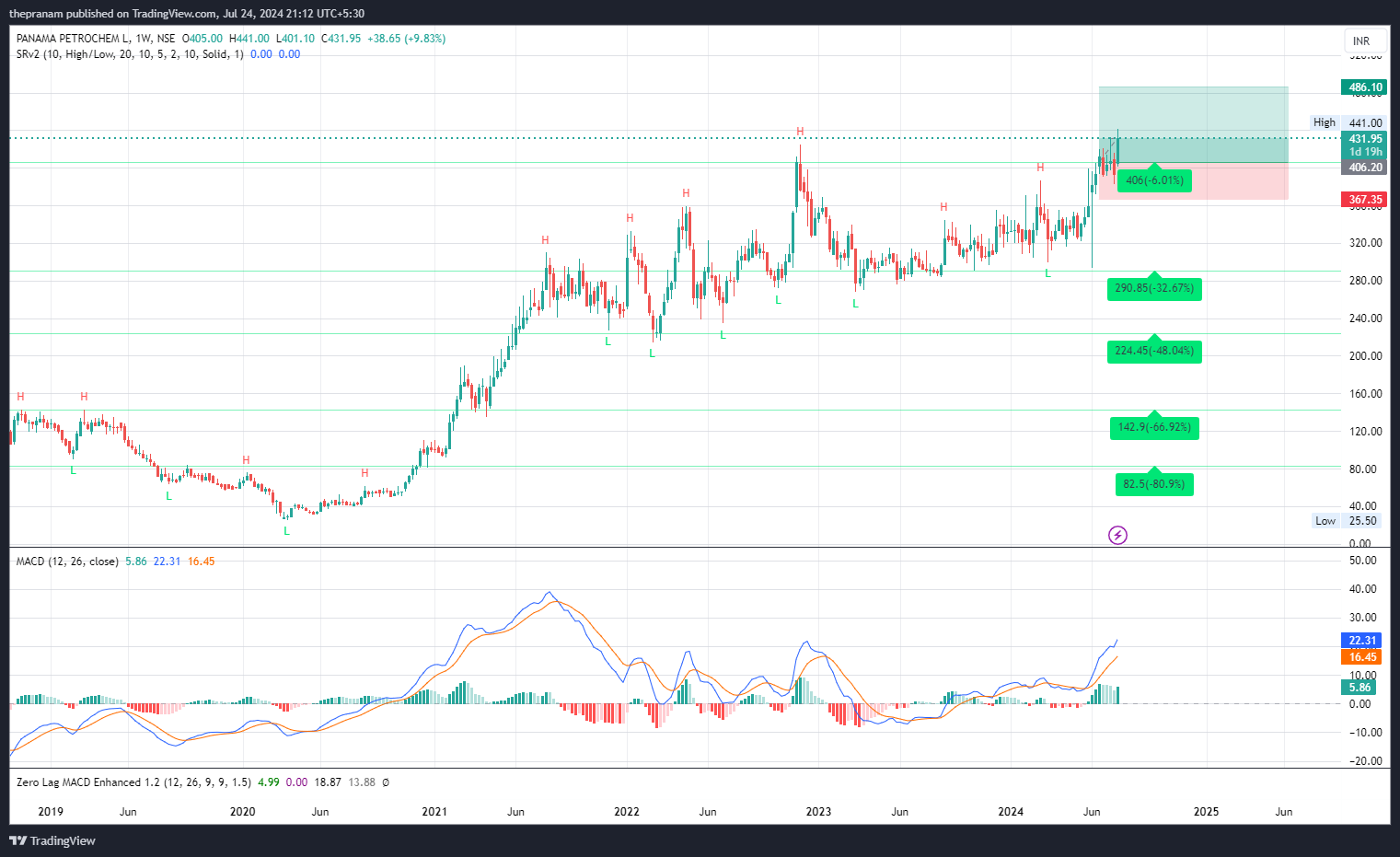1400x857 pixels.
Task: Select the 224.45(-48.04%) support level tag
Action: coord(1154,351)
